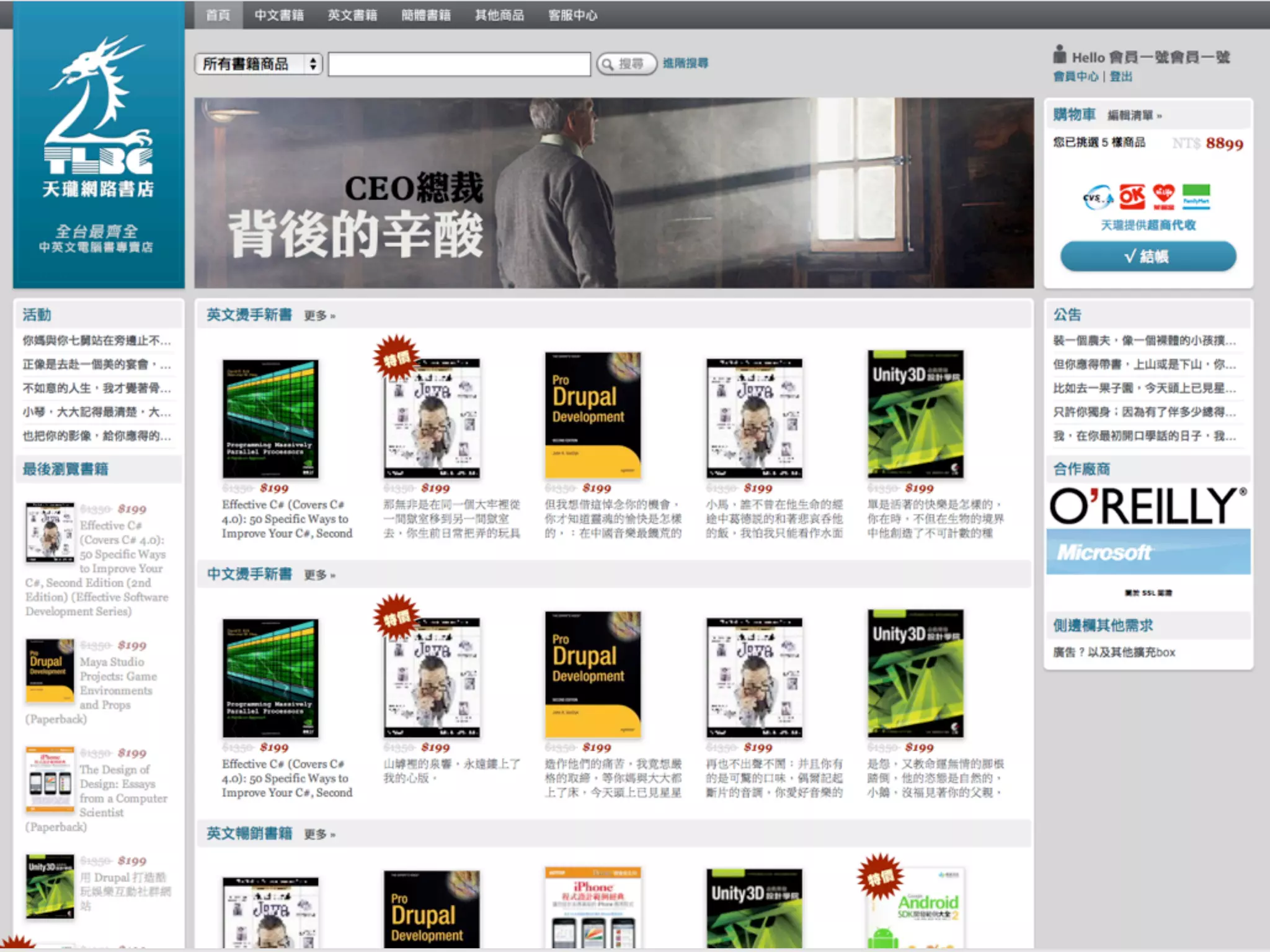Viewport: 1270px width, 952px height.
Task: Click the TLBC dragon logo
Action: point(98,105)
